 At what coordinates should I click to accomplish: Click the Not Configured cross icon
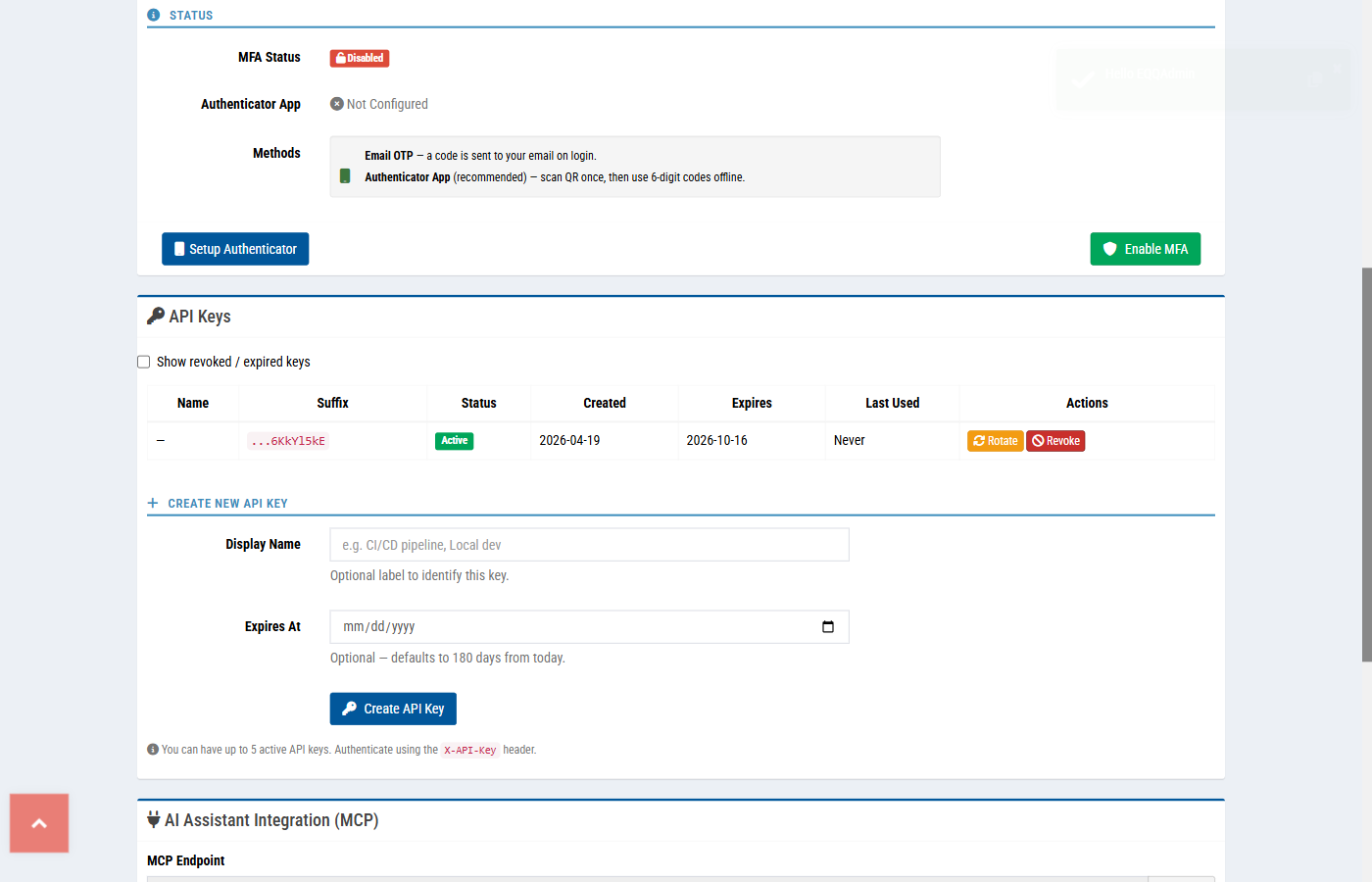[337, 104]
